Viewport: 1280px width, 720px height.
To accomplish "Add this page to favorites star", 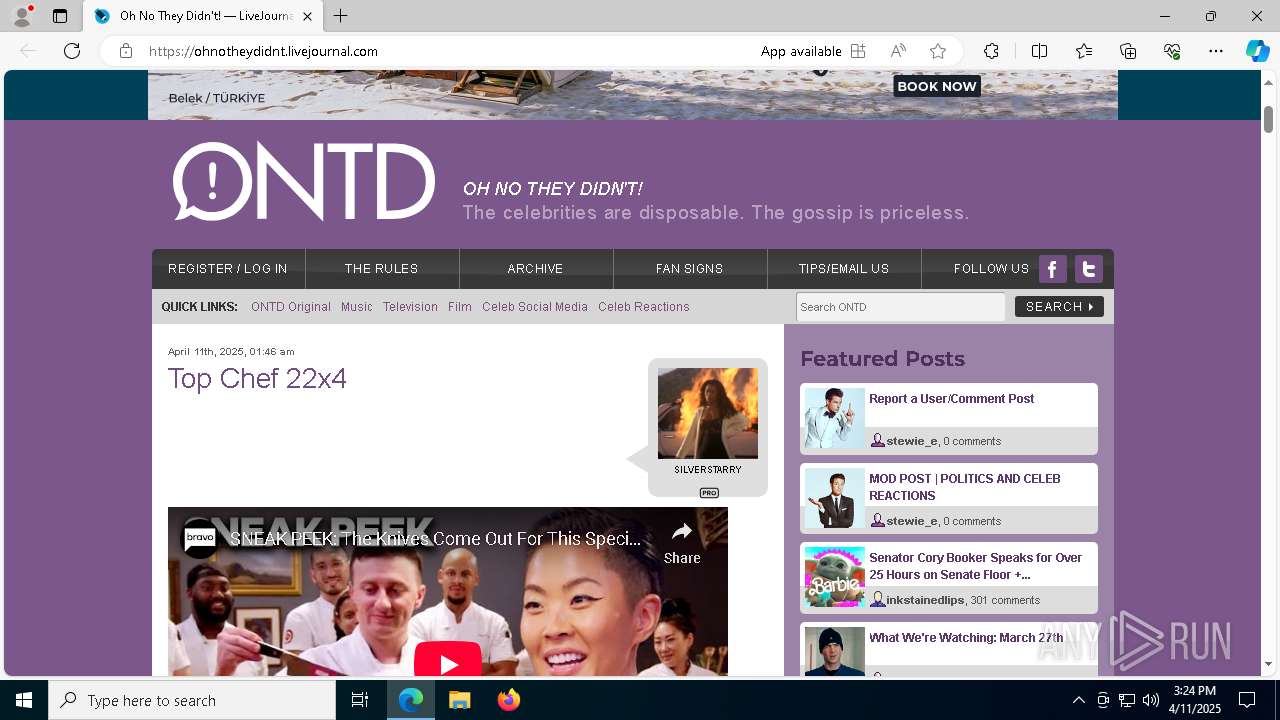I will 938,51.
